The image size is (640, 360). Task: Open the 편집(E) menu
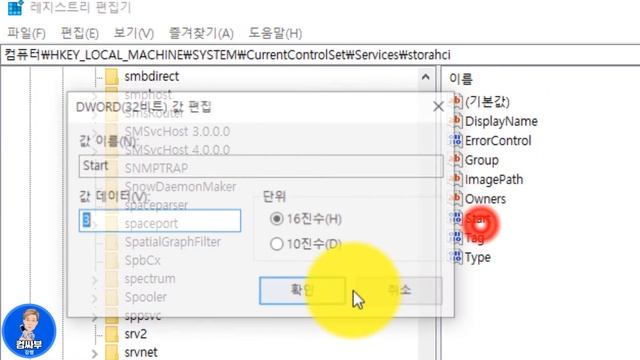(80, 33)
